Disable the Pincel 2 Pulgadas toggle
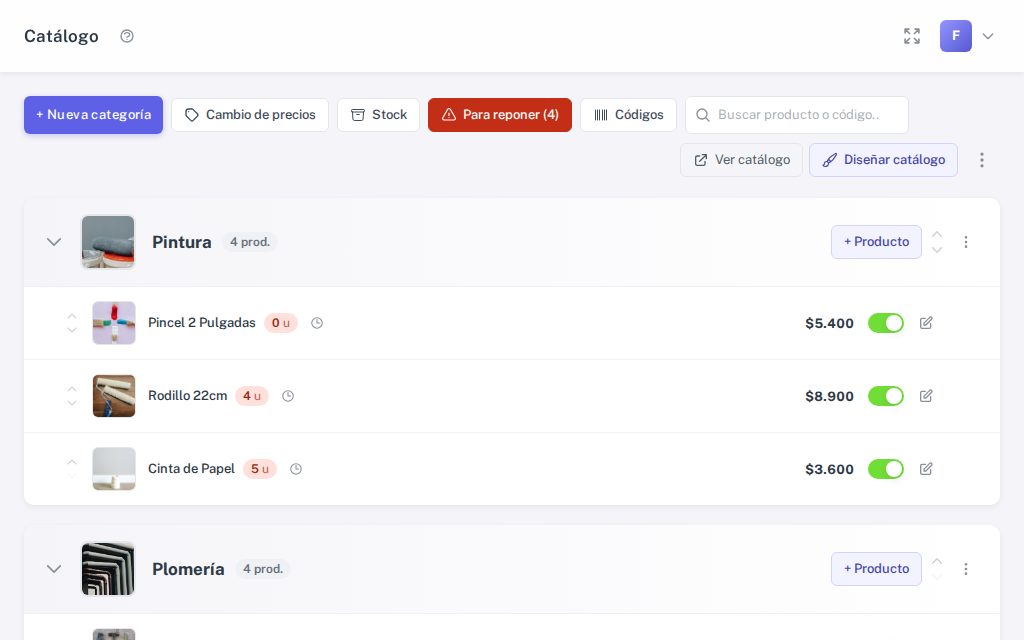 pos(886,323)
